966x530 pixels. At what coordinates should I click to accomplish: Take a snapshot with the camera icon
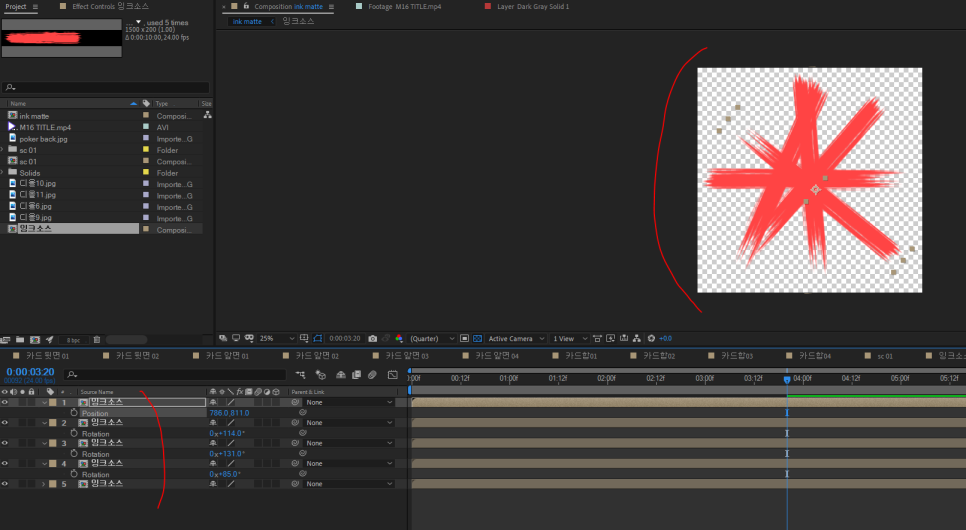point(373,338)
